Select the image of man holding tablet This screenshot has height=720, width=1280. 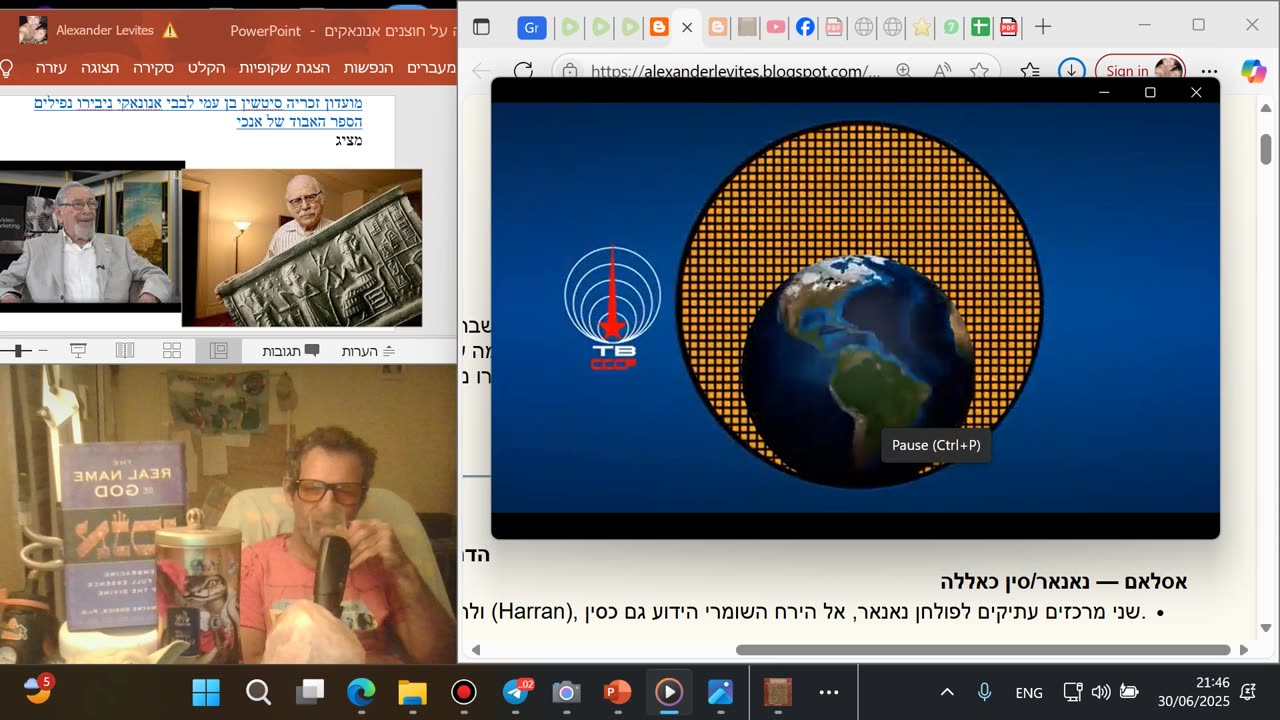pos(302,247)
